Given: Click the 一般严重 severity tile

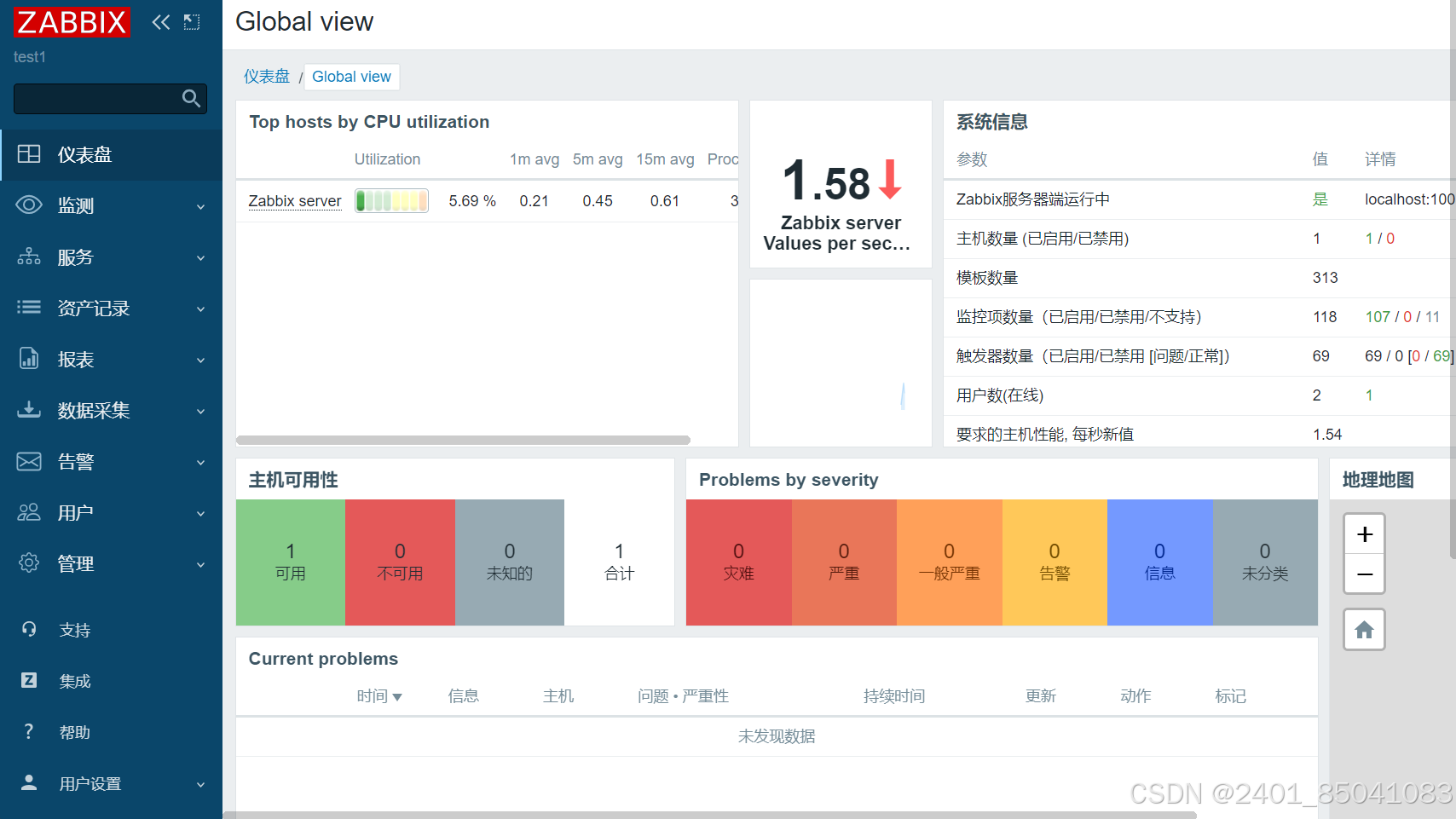Looking at the screenshot, I should click(x=950, y=562).
